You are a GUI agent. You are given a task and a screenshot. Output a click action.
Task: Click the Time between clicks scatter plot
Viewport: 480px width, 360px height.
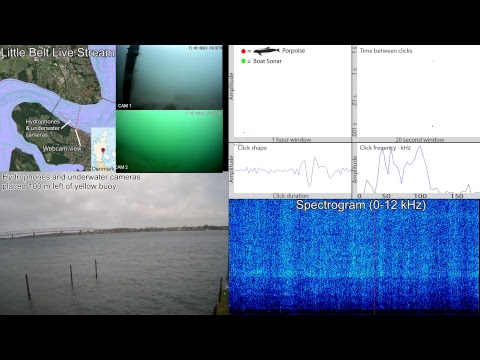pos(418,92)
